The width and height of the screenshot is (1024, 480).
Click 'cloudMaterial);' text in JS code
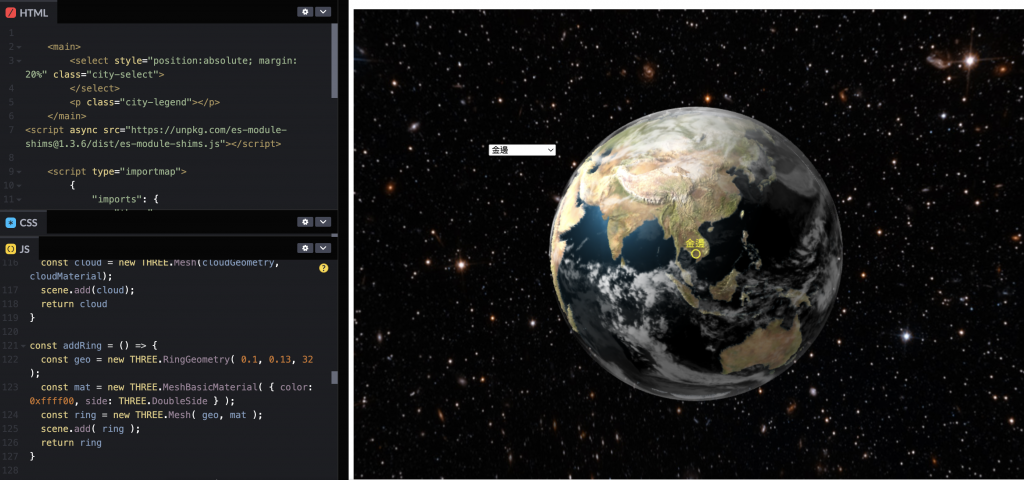[71, 276]
